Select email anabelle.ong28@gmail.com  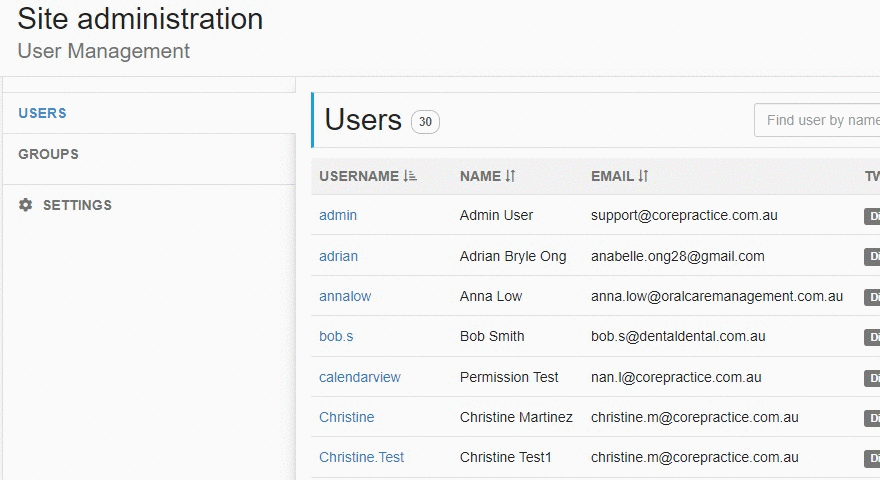pos(677,256)
